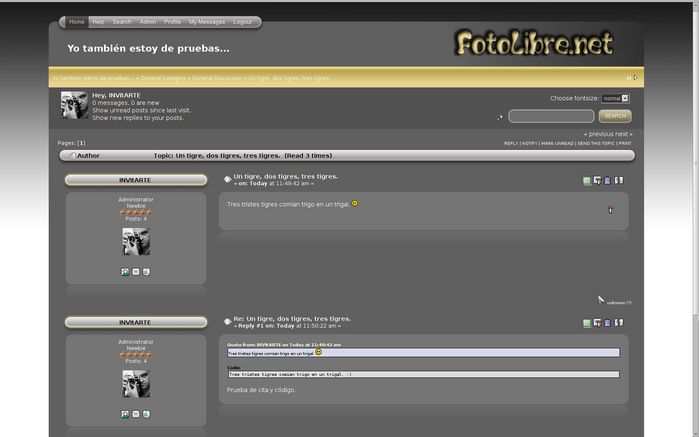The image size is (699, 437).
Task: Click the split topic icon on the reply post
Action: tap(619, 322)
